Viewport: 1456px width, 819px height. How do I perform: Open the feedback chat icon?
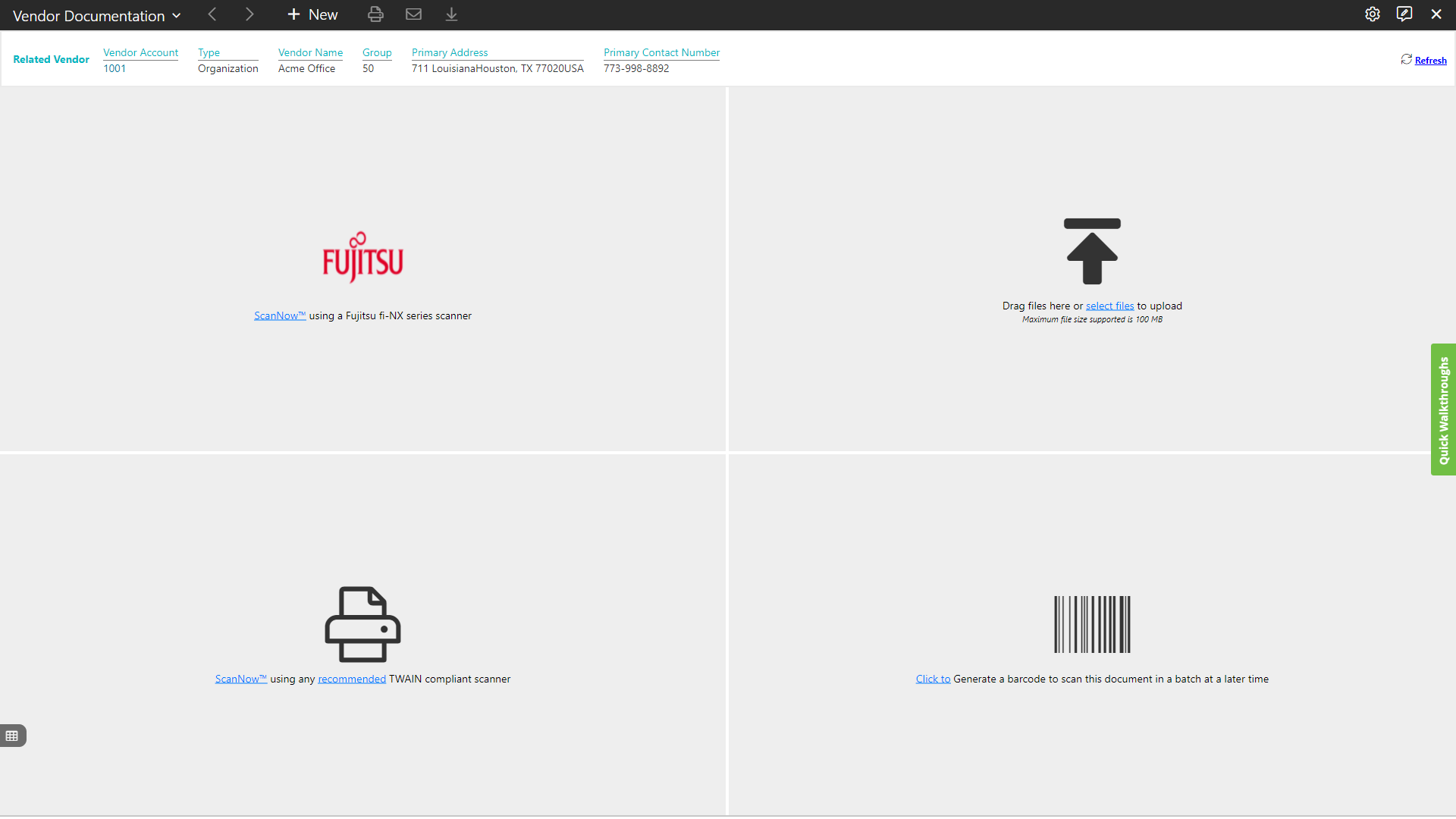tap(1404, 14)
